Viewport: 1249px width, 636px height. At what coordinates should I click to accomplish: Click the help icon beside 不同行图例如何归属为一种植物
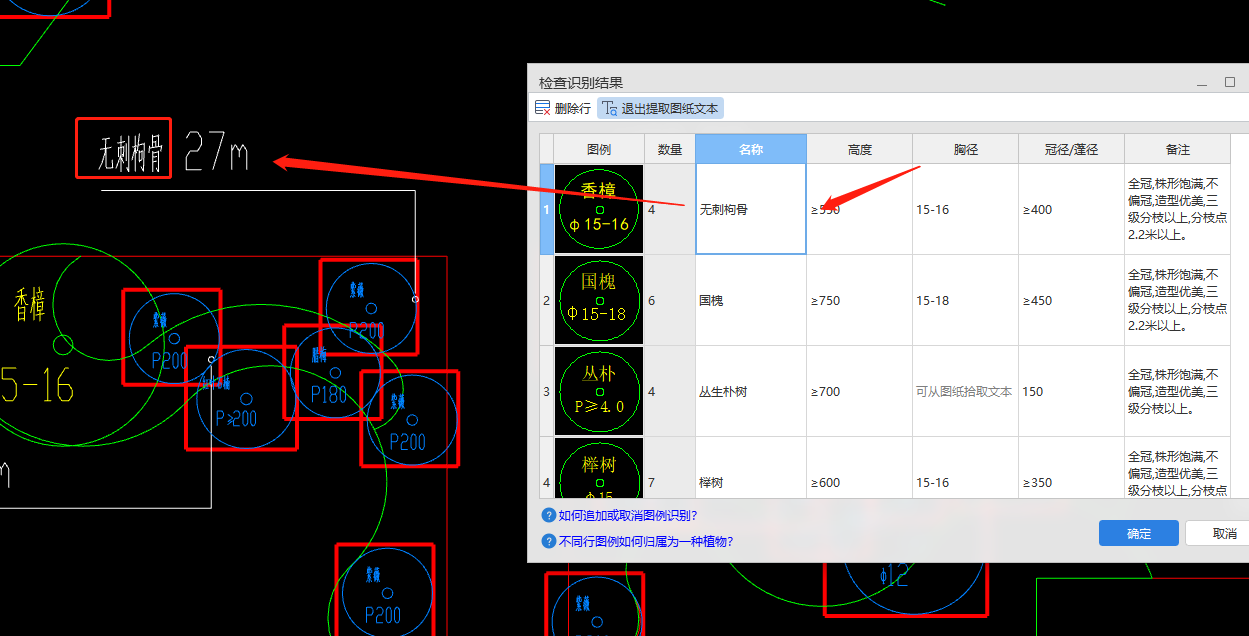[x=548, y=541]
